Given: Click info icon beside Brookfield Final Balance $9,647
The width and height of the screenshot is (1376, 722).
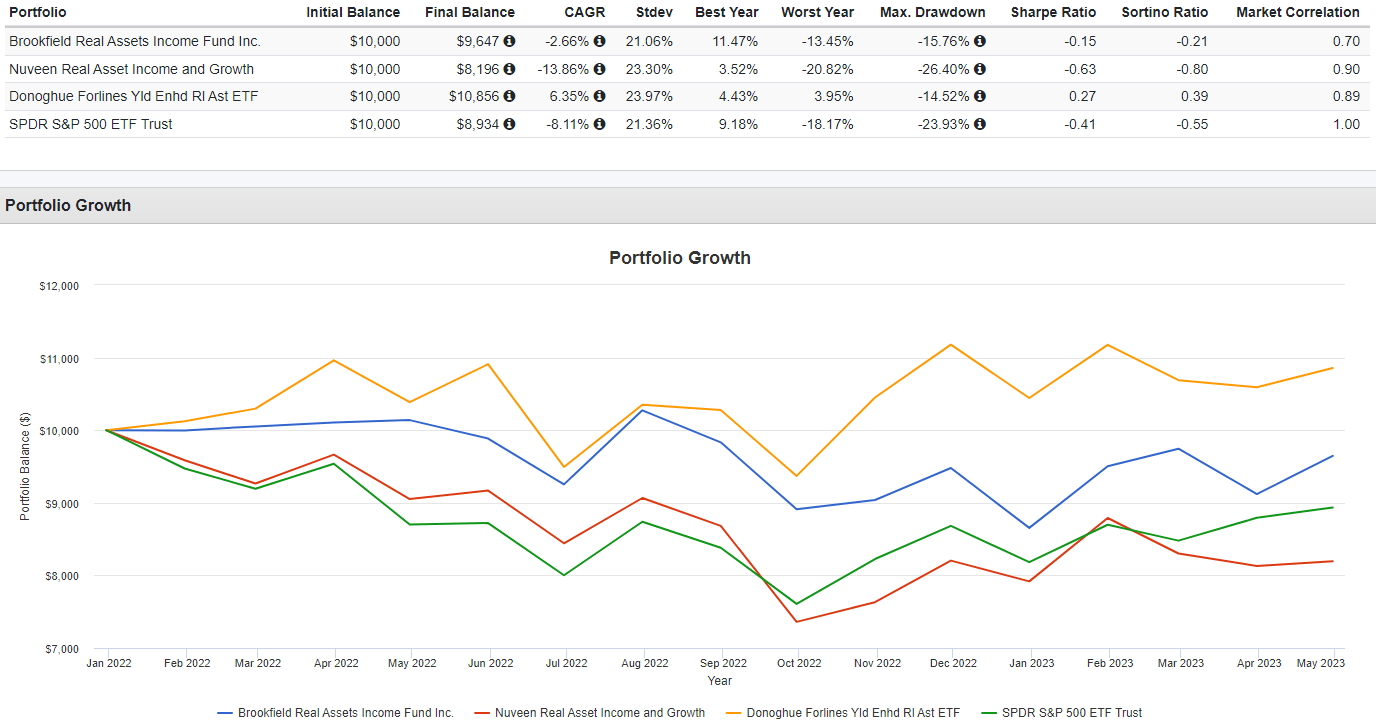Looking at the screenshot, I should point(509,42).
